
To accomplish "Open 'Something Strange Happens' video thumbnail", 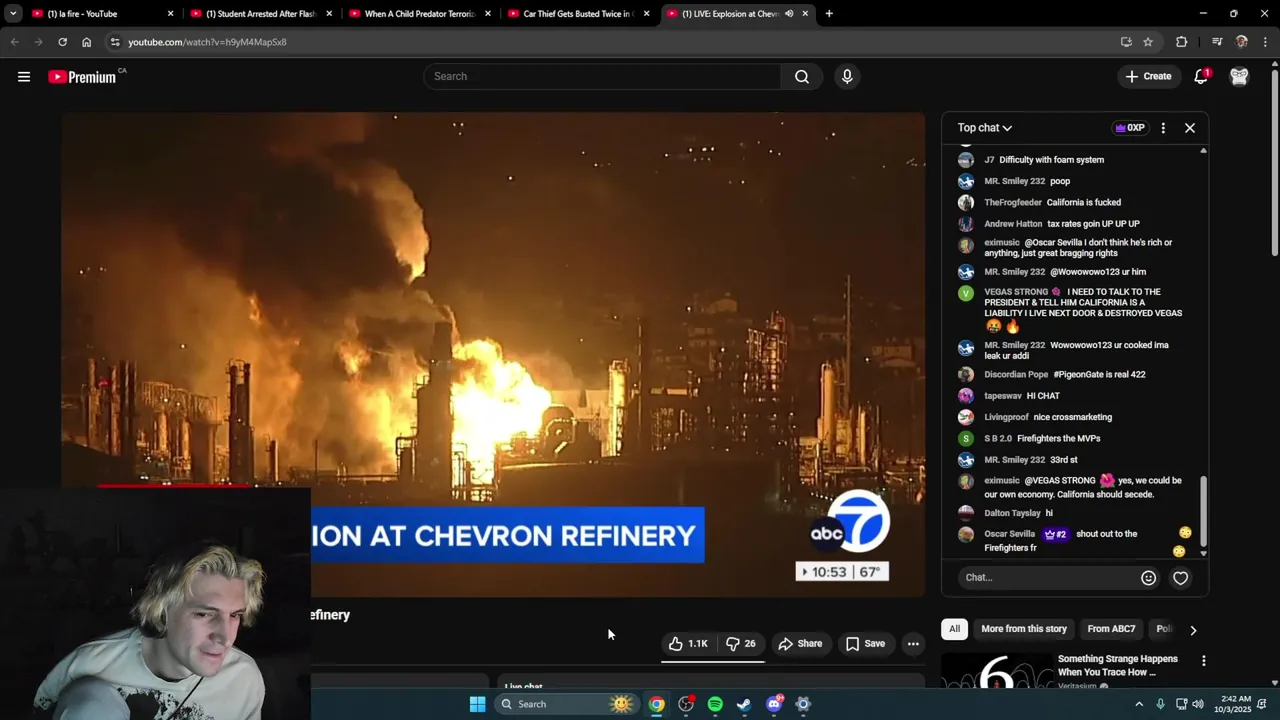I will [997, 672].
